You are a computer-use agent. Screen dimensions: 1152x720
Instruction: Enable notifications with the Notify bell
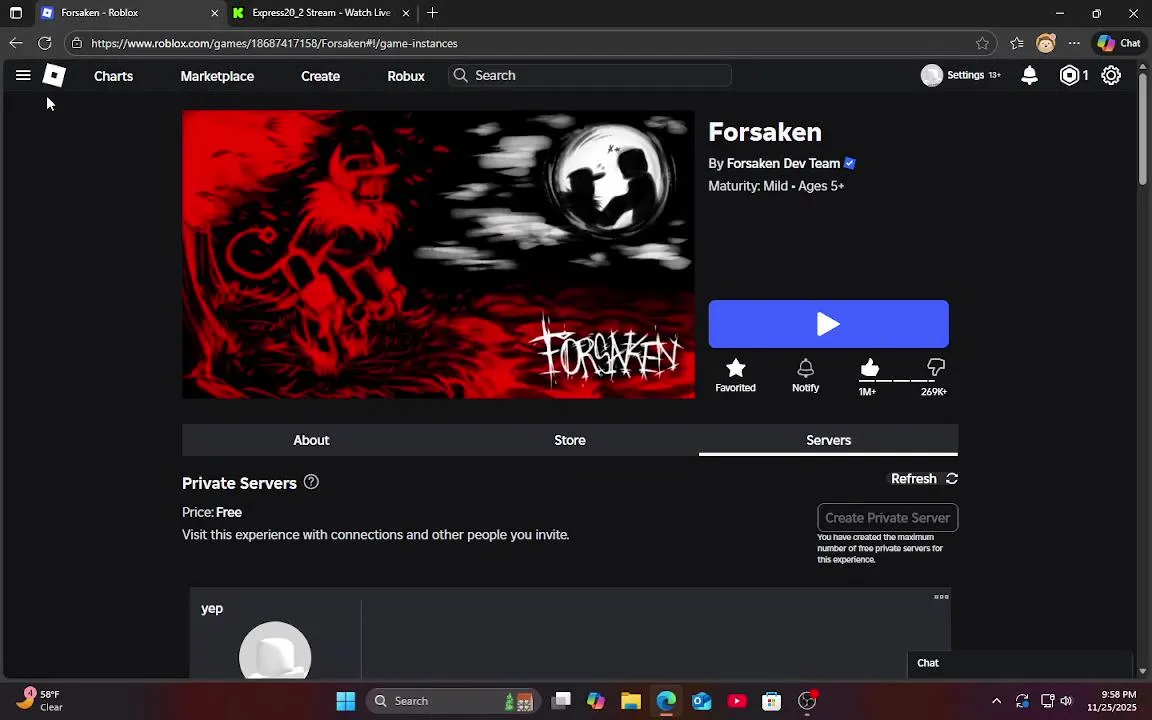click(805, 368)
